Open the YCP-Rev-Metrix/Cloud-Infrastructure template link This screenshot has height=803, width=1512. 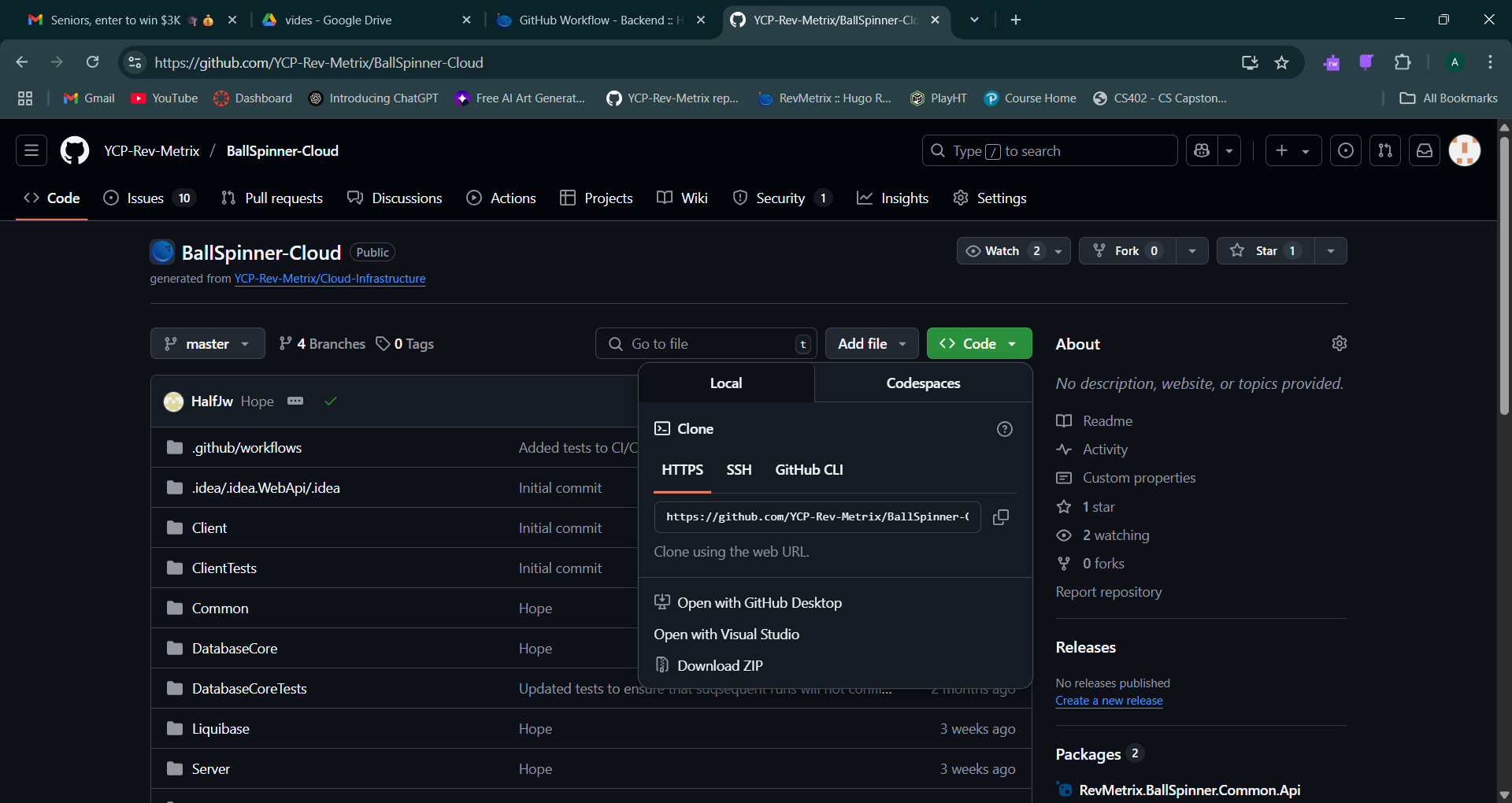point(330,279)
